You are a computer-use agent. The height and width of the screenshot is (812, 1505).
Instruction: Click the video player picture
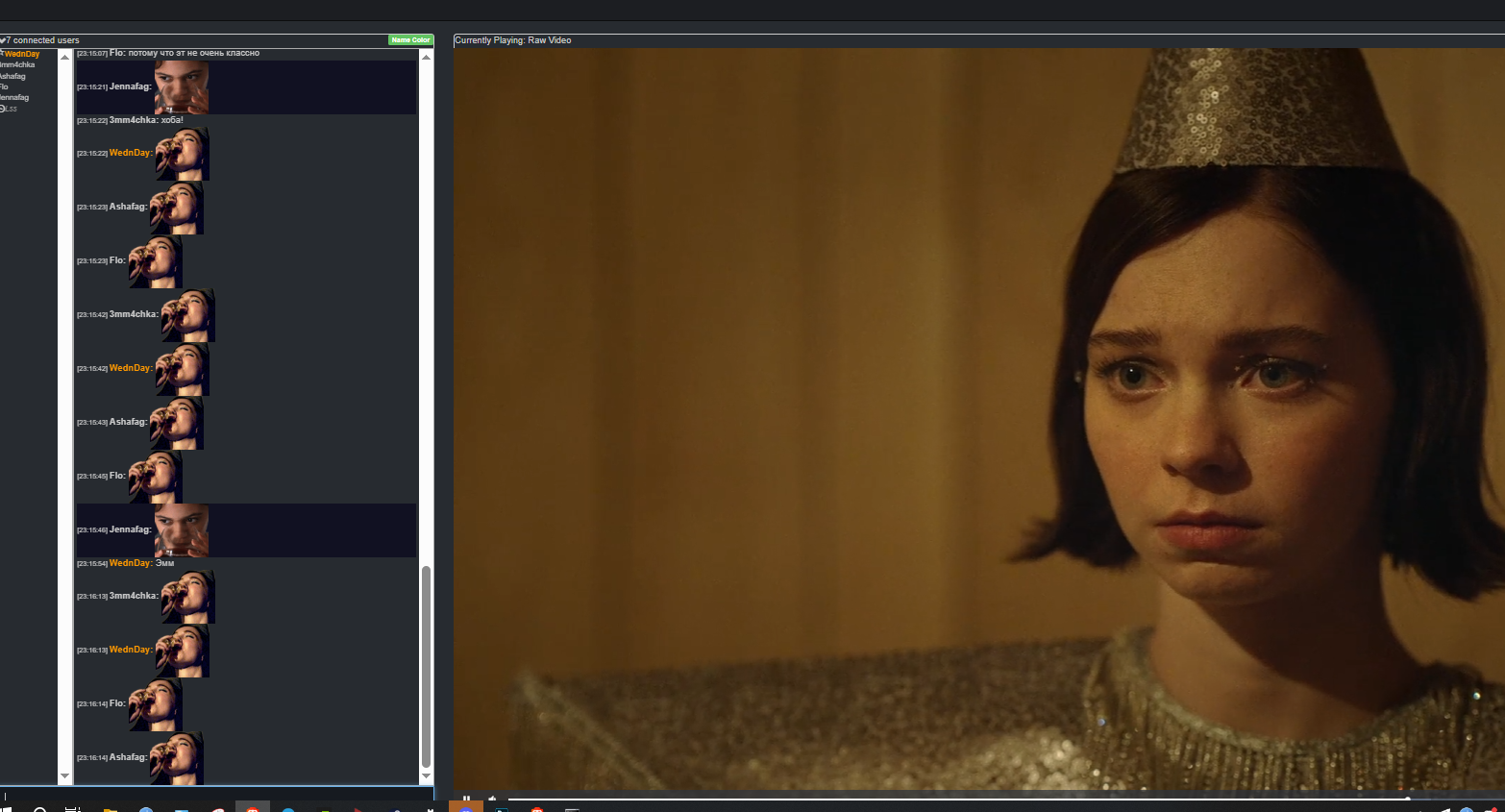[979, 419]
